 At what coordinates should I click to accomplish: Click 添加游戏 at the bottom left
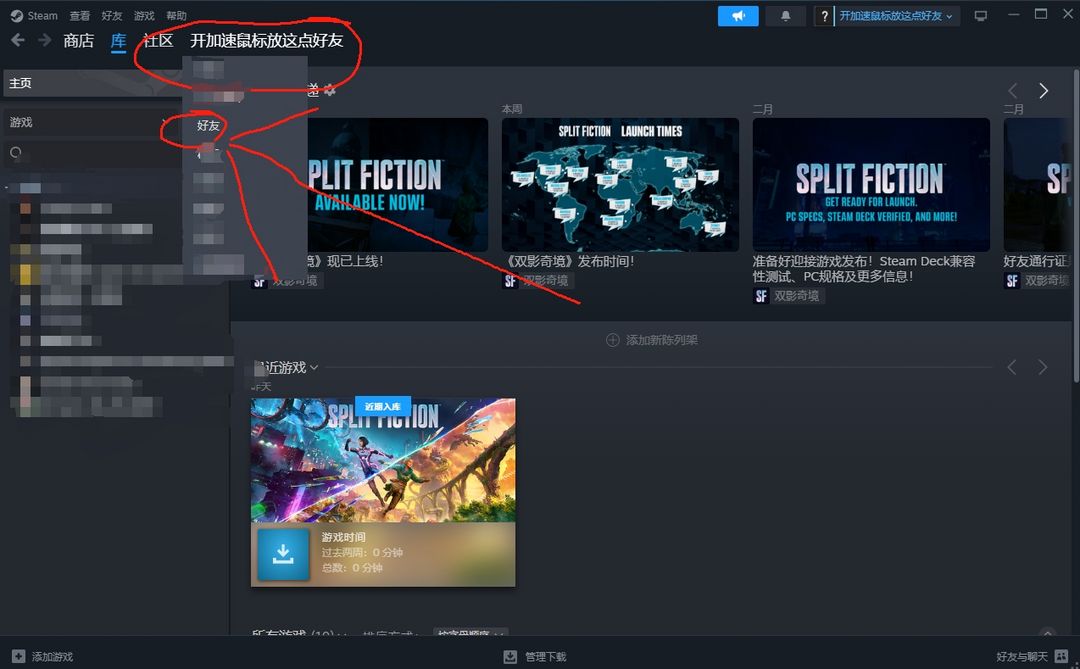pyautogui.click(x=43, y=657)
